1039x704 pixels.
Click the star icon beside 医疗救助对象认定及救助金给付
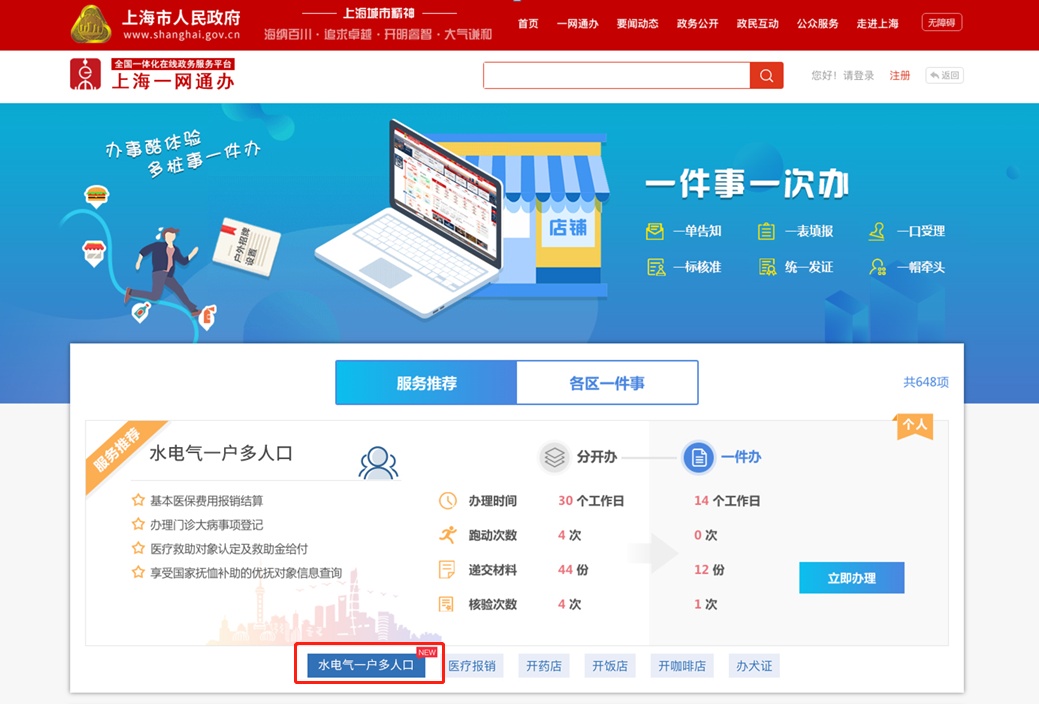tap(138, 548)
